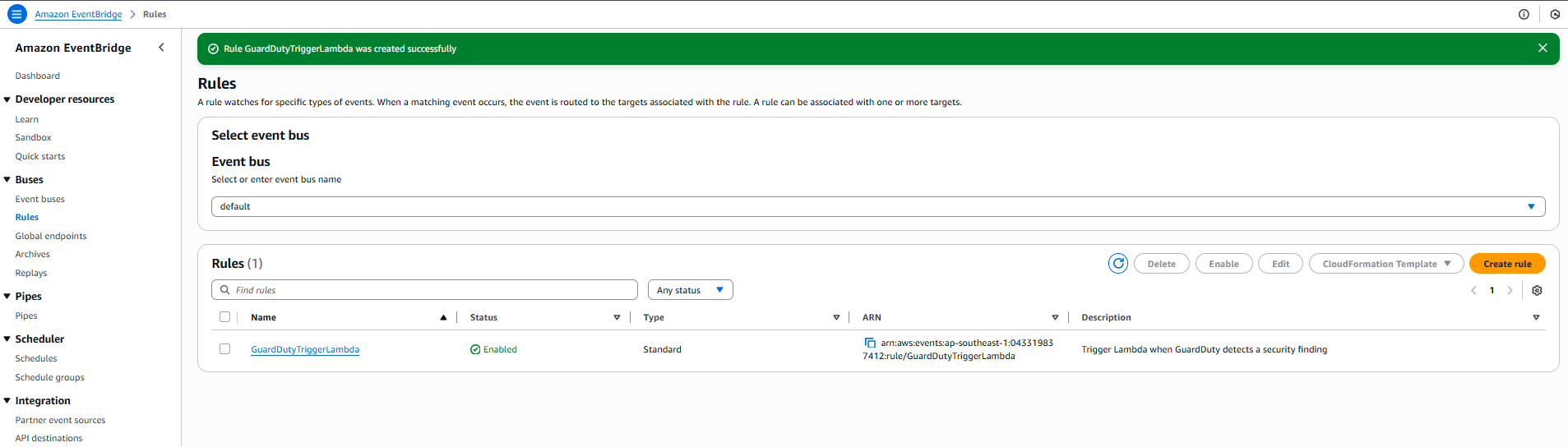Open the Any status filter dropdown
1568x447 pixels.
click(x=690, y=290)
